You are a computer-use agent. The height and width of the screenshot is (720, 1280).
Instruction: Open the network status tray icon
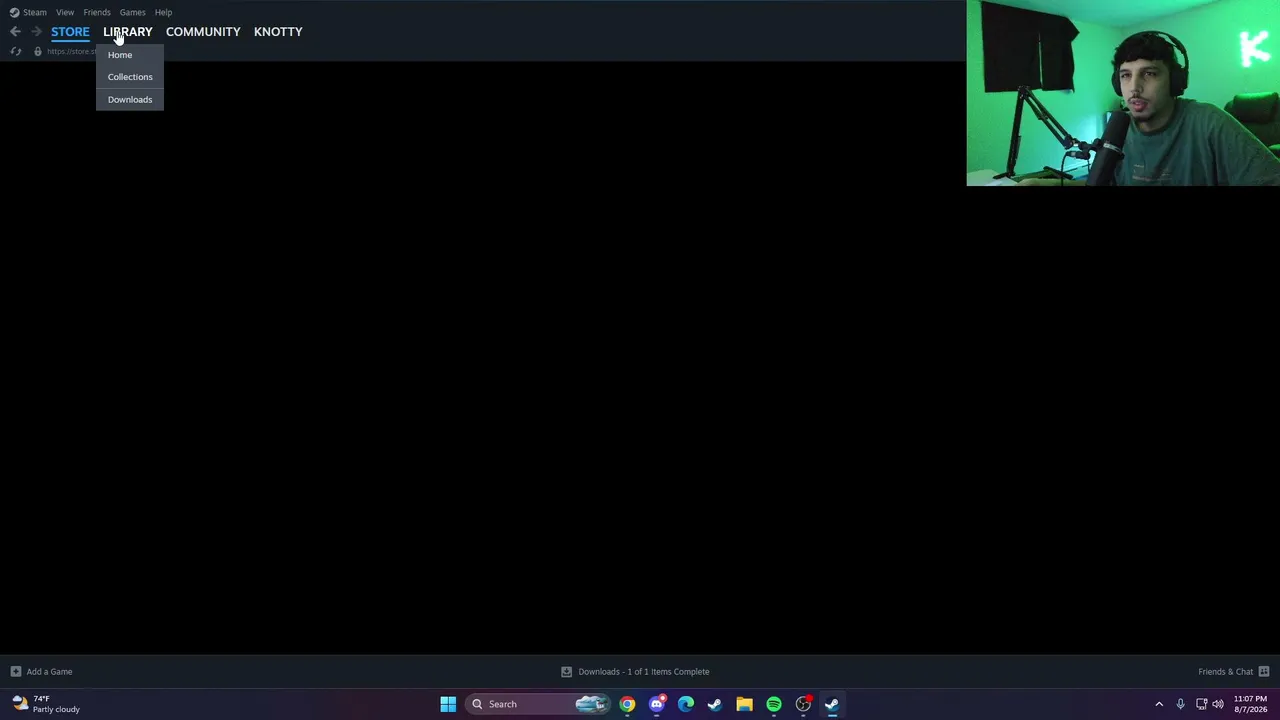[1201, 704]
